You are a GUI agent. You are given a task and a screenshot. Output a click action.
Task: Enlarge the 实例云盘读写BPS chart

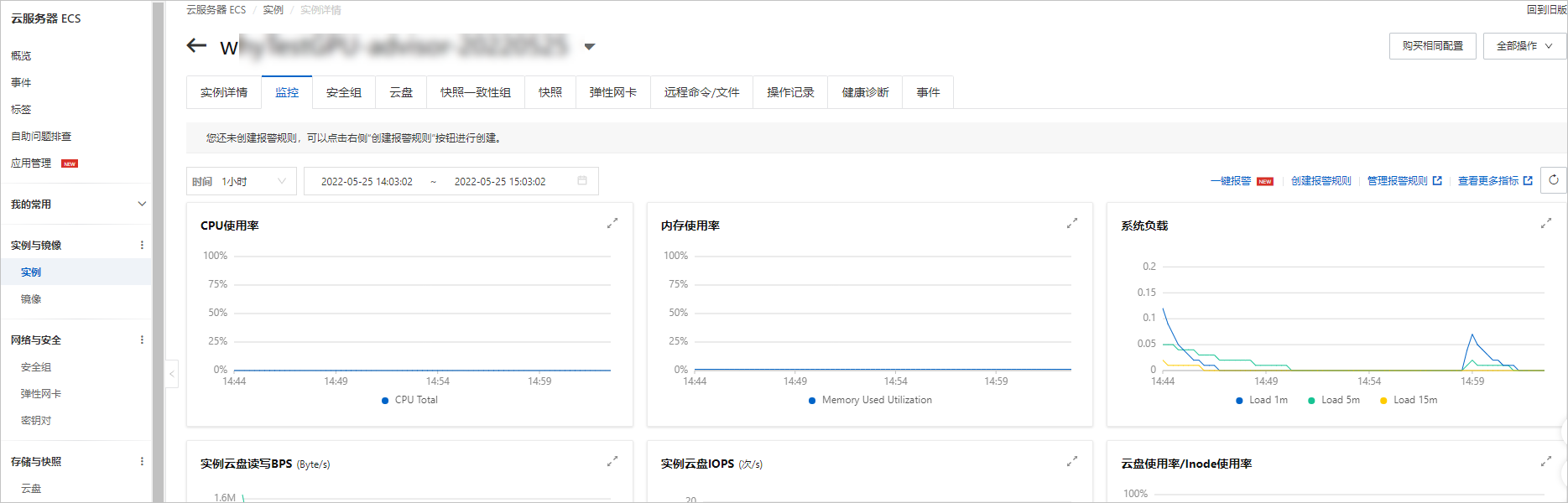[x=612, y=461]
